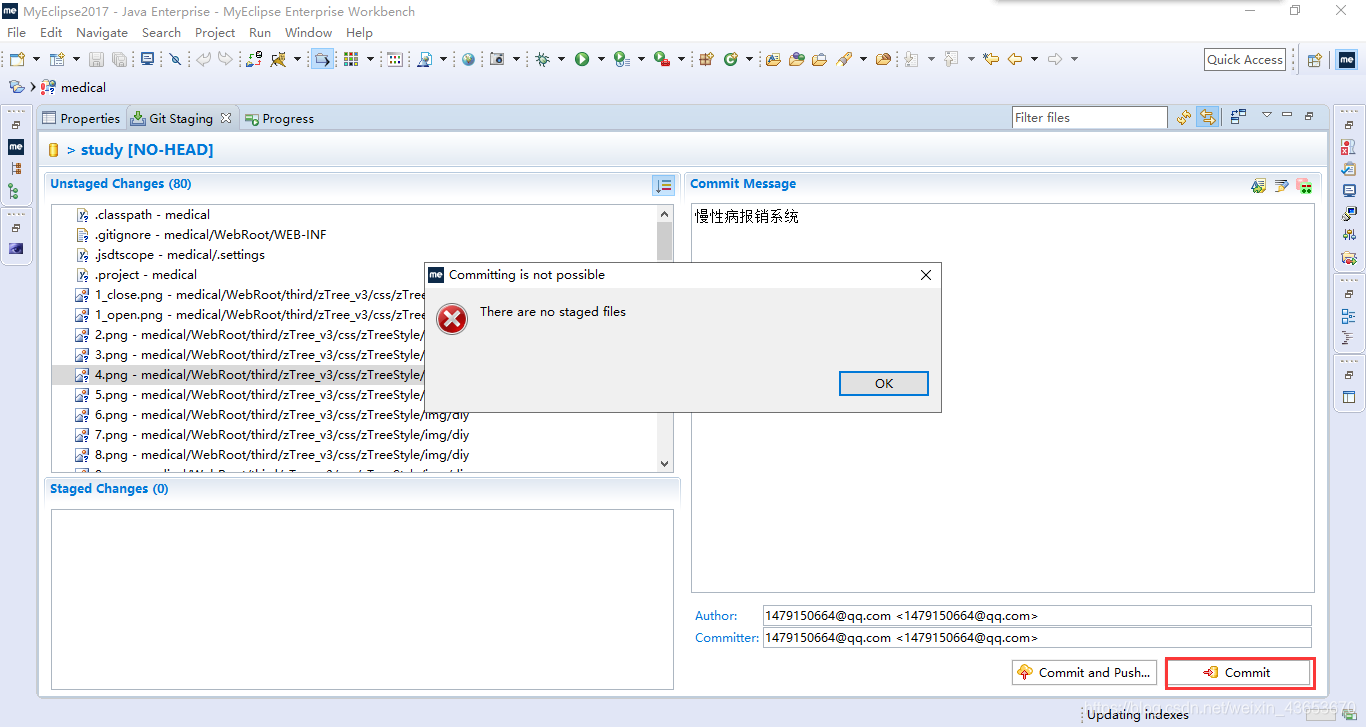Screen dimensions: 1366x727
Task: Click the Amend commit icon
Action: [1258, 185]
